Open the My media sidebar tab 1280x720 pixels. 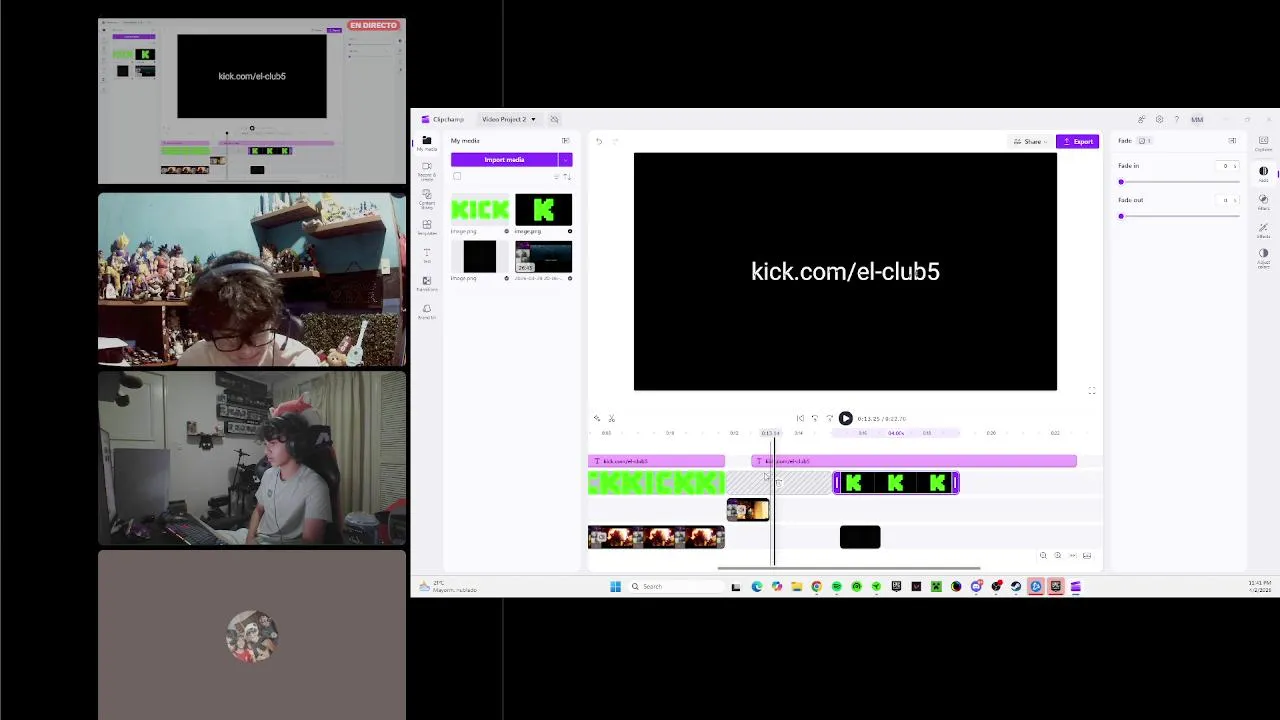click(427, 143)
